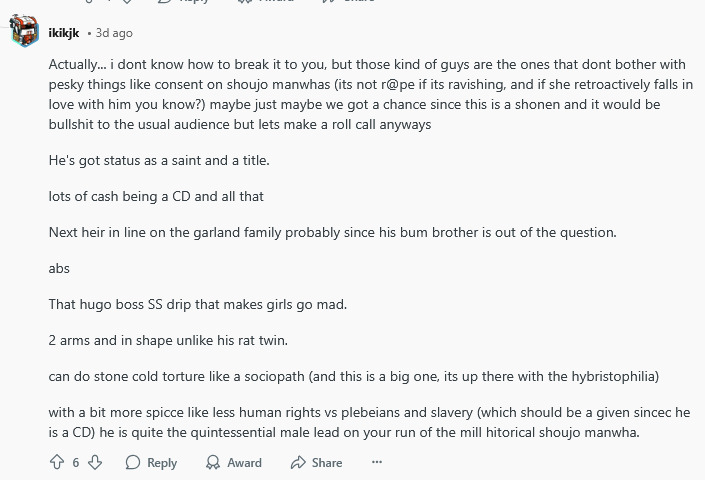Viewport: 705px width, 480px height.
Task: Open ikikjk's profile avatar
Action: pos(24,32)
